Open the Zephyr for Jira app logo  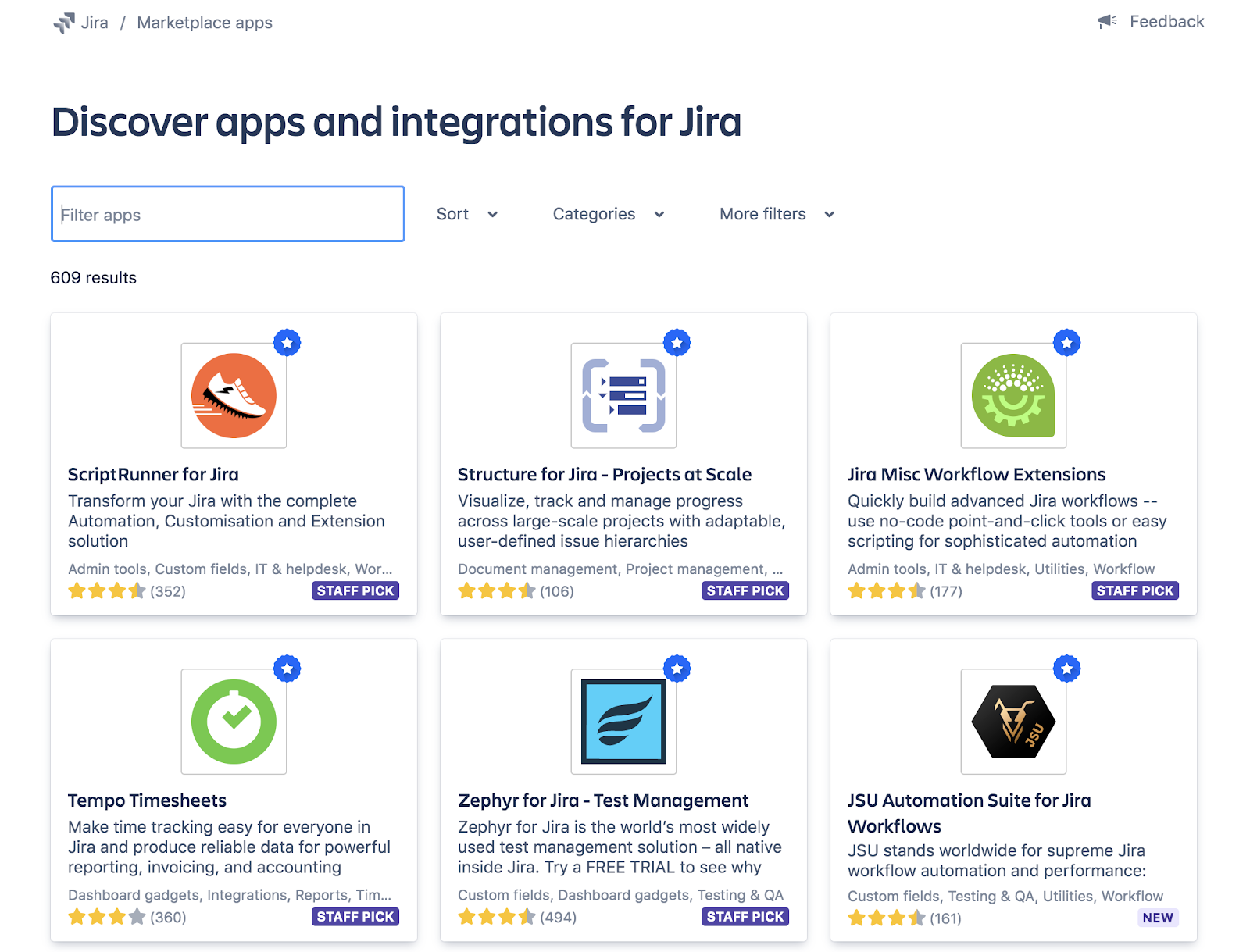623,722
